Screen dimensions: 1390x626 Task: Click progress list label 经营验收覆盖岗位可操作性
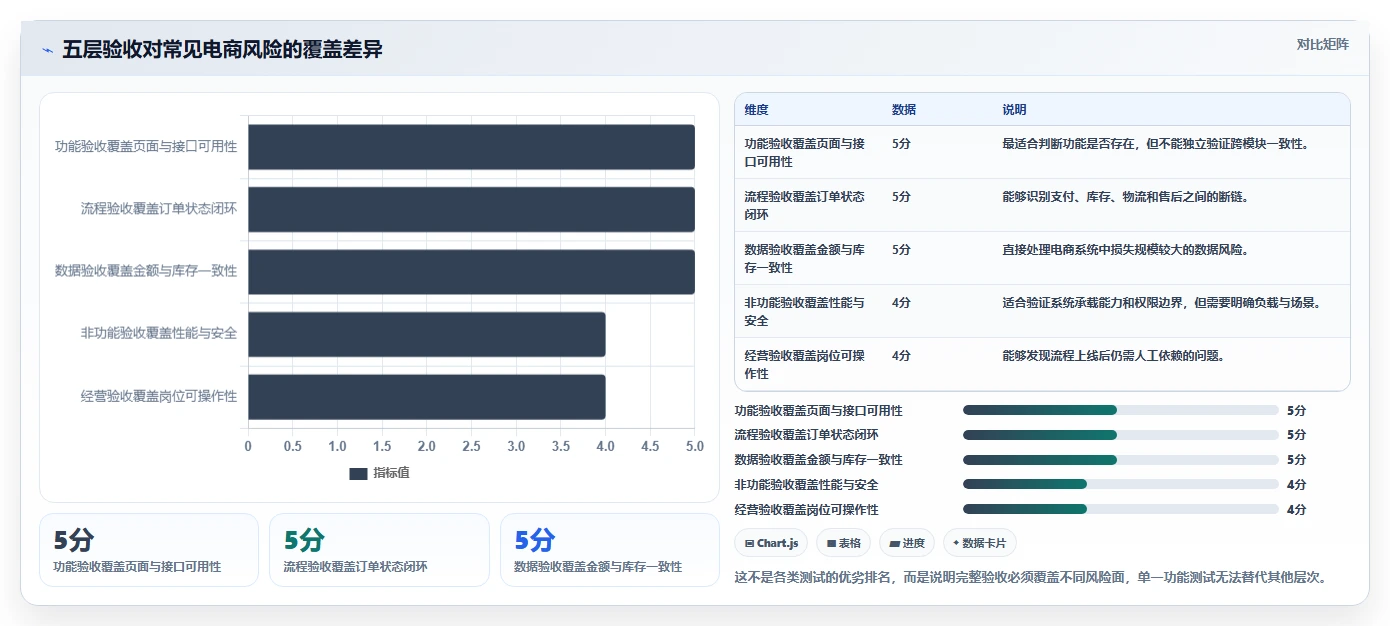[807, 510]
